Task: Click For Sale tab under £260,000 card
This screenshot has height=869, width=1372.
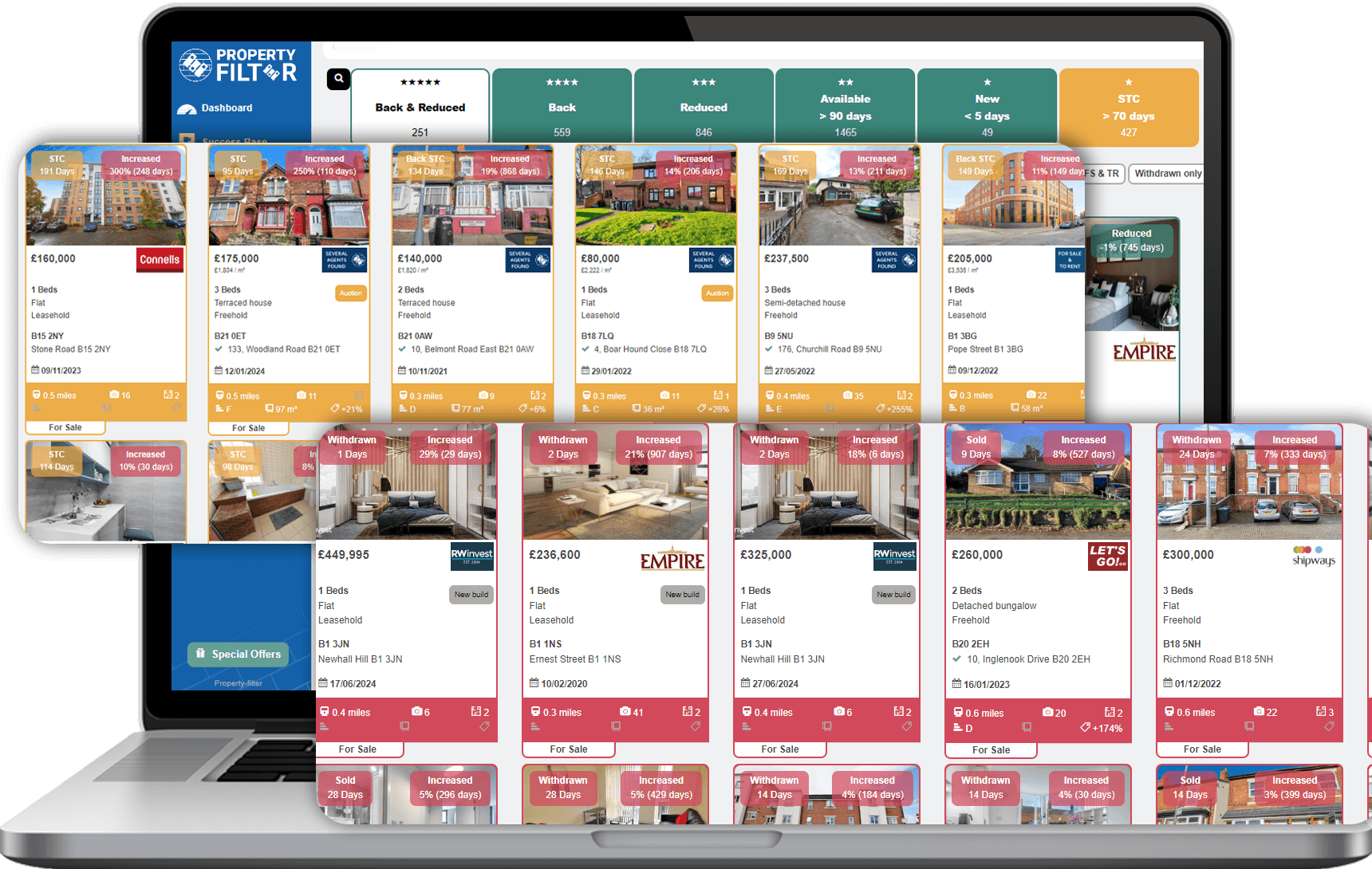Action: [x=992, y=750]
